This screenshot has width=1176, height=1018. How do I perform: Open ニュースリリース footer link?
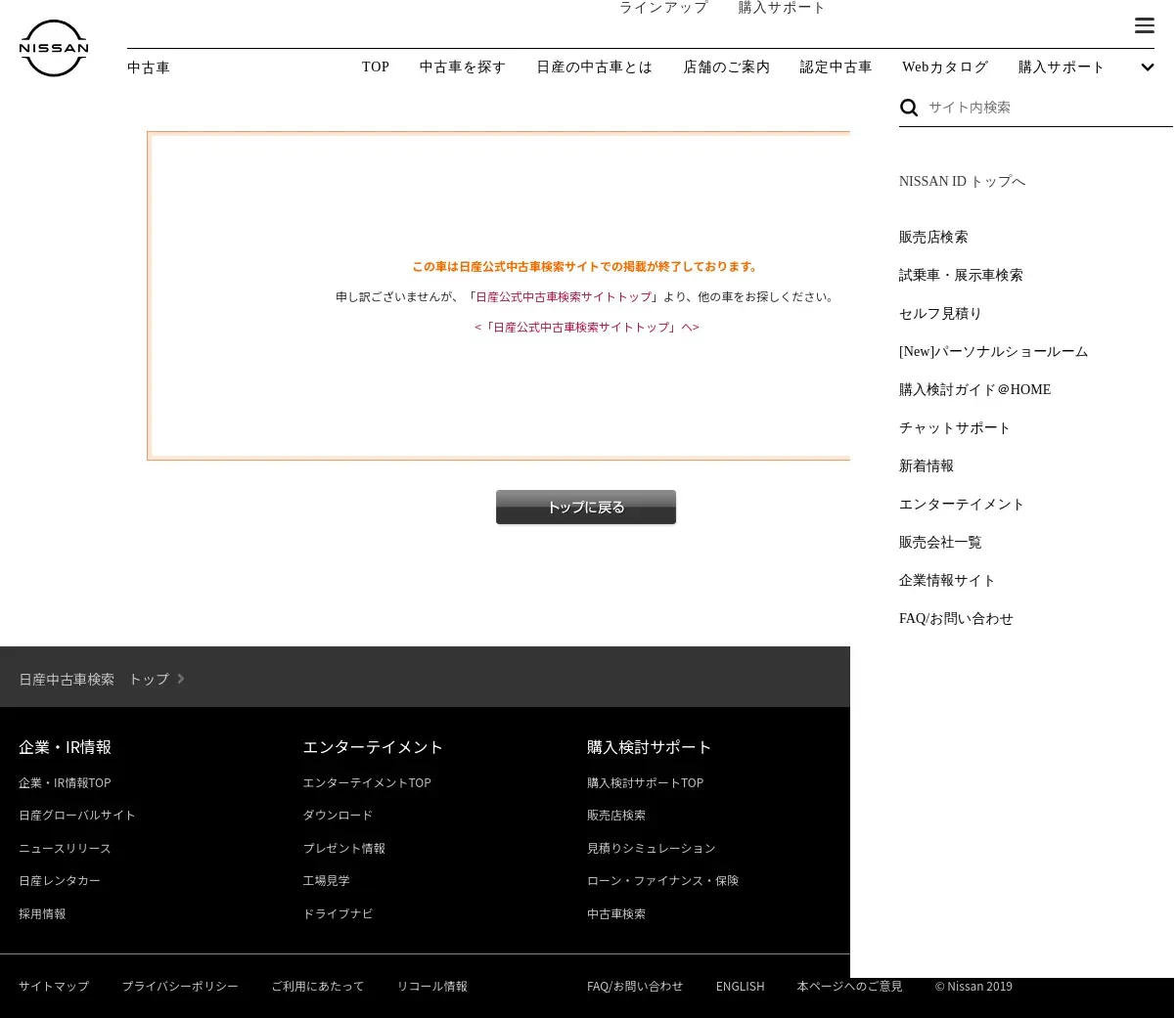(x=65, y=849)
